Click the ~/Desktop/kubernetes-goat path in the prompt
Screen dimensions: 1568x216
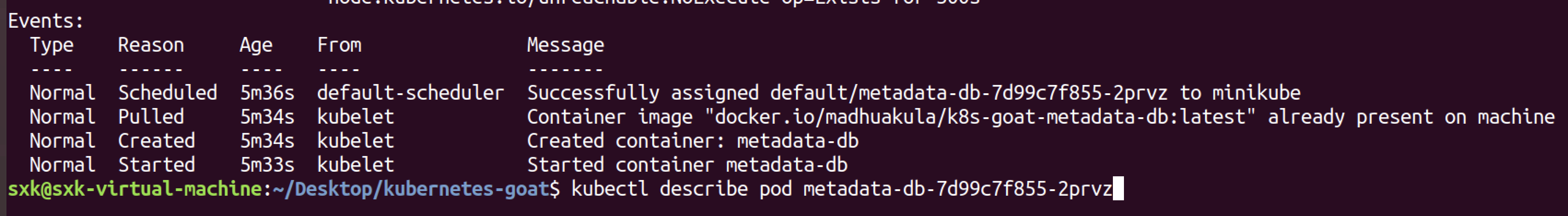[411, 189]
